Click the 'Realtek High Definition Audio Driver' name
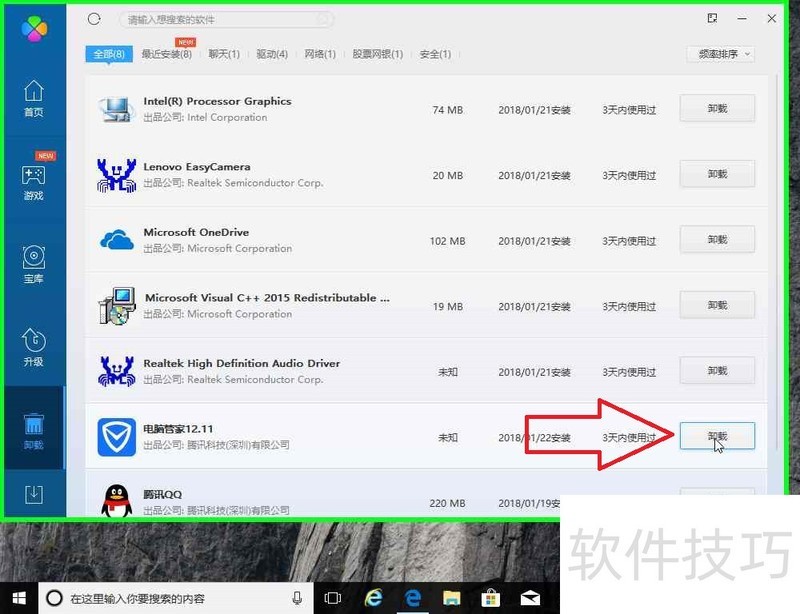The width and height of the screenshot is (800, 614). click(x=242, y=363)
